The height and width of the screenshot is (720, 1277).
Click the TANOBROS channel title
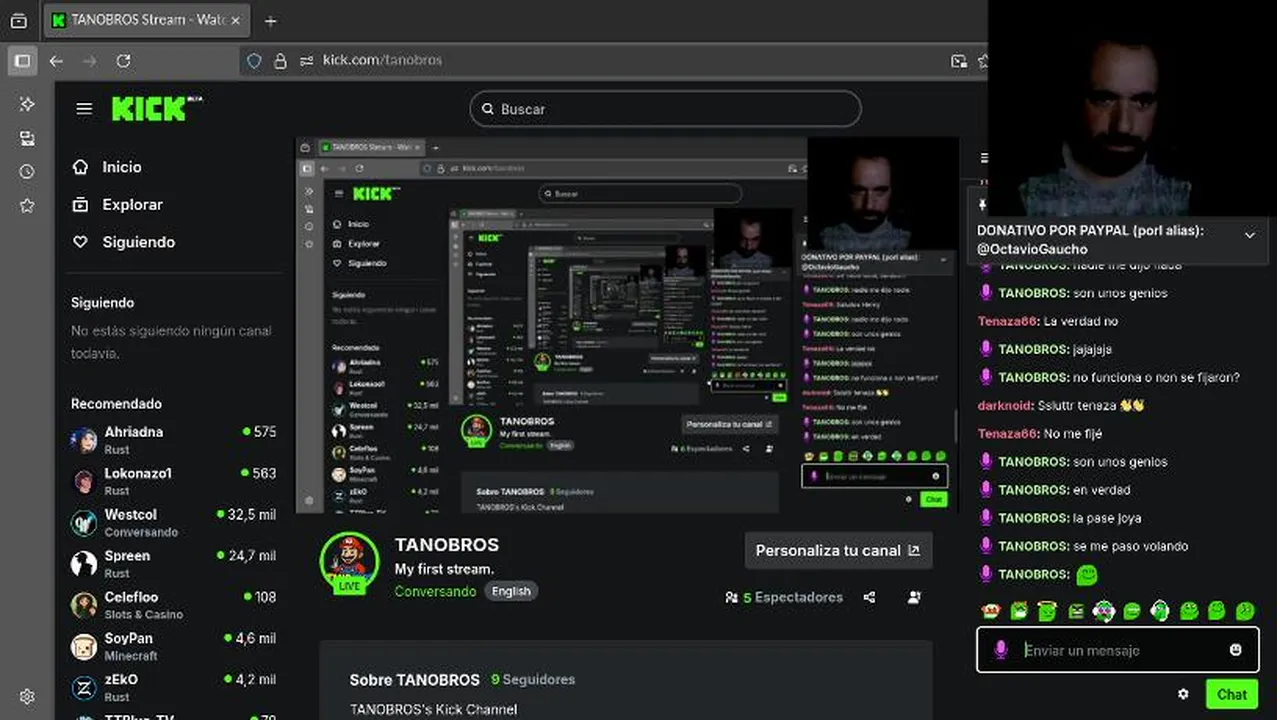click(446, 545)
